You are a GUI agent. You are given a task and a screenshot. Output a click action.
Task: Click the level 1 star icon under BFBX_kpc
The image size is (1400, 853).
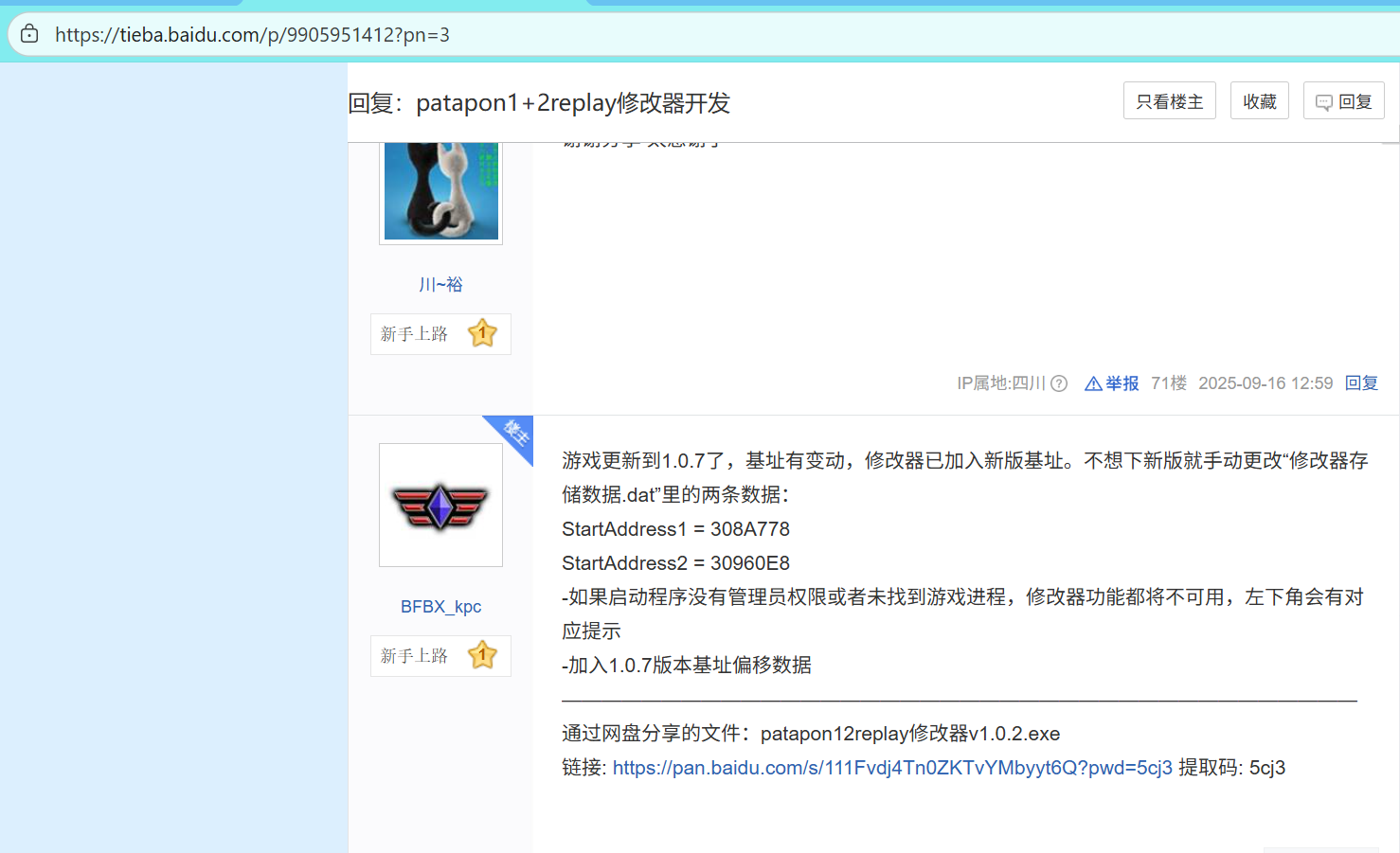[482, 655]
